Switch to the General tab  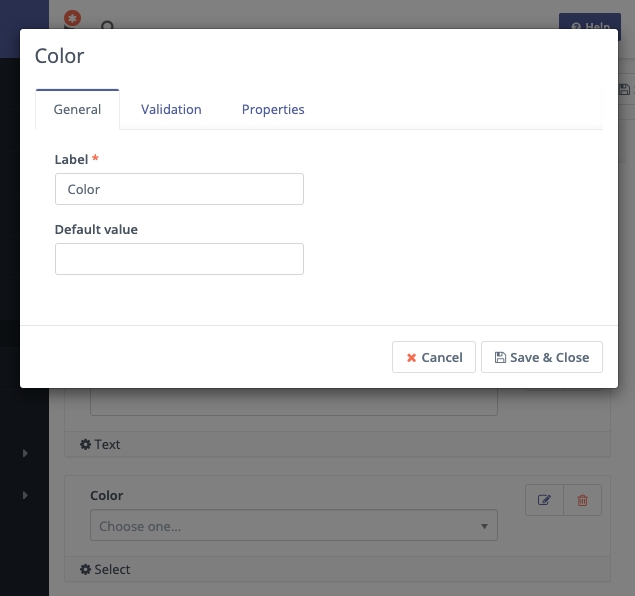tap(77, 109)
